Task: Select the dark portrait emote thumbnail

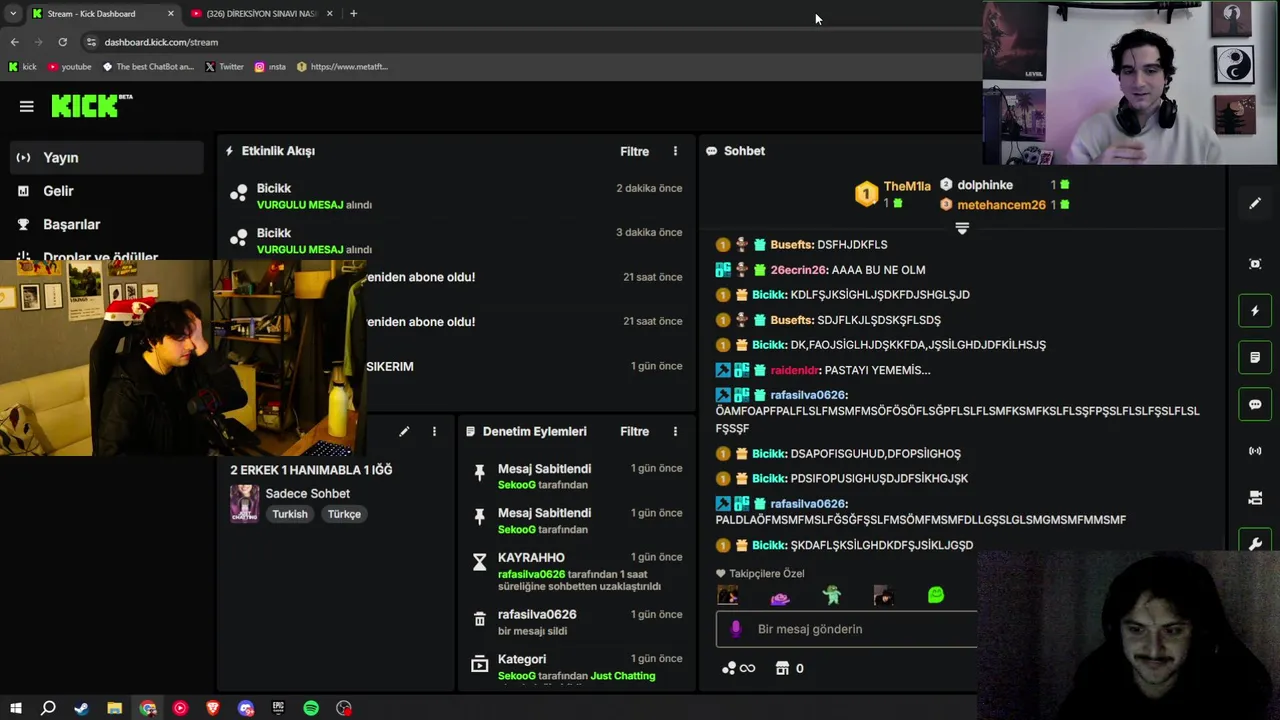Action: [x=883, y=596]
